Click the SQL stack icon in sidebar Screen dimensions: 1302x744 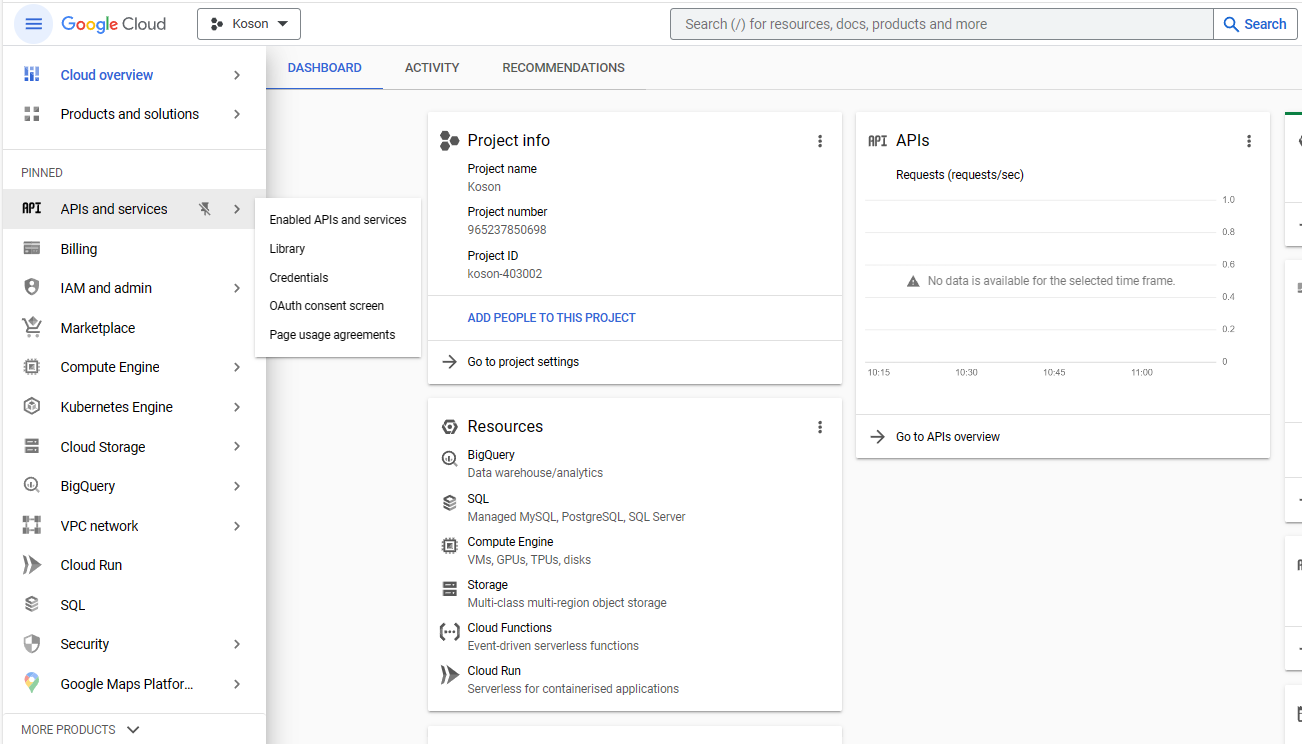point(32,604)
